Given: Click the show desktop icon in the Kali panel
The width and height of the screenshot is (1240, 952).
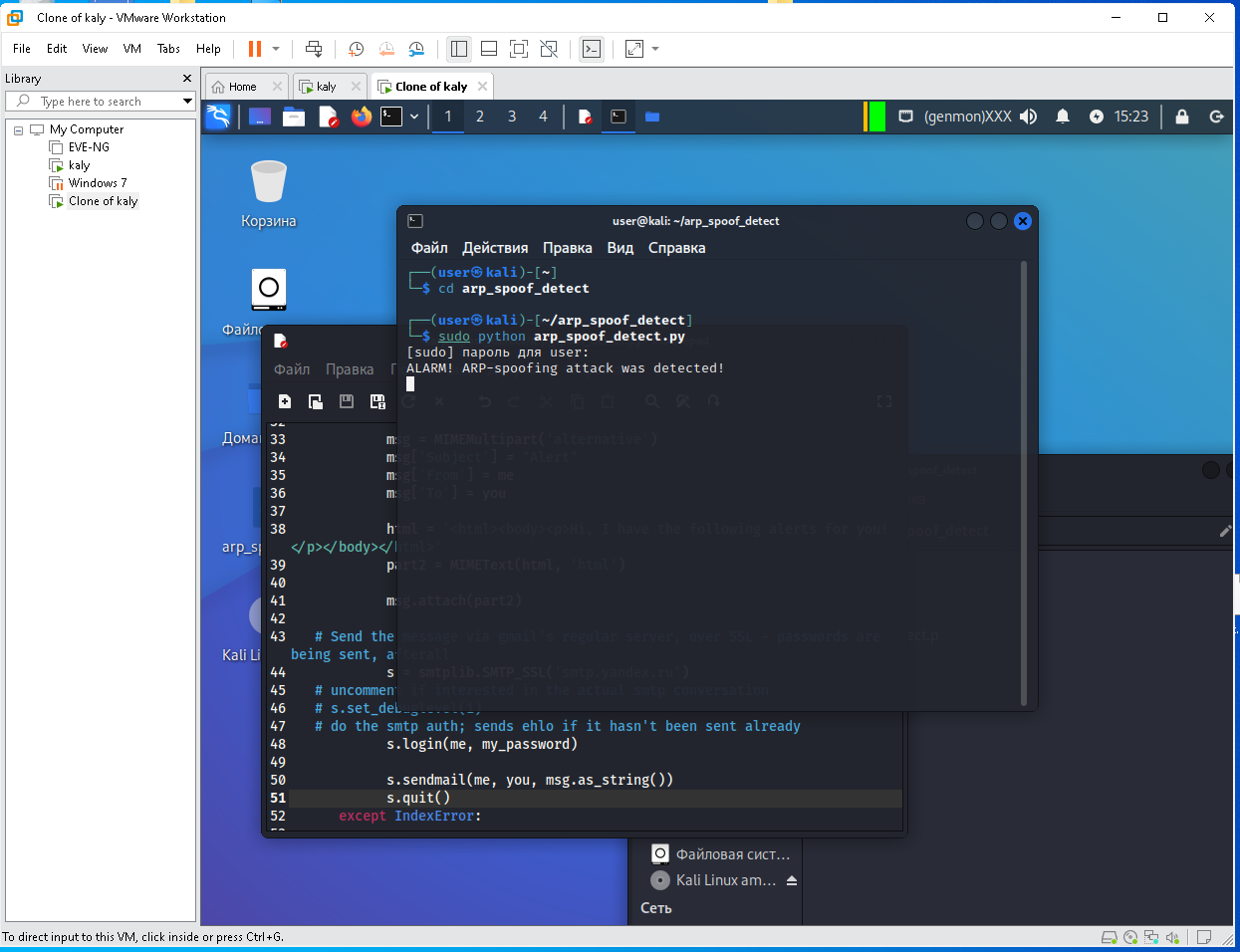Looking at the screenshot, I should (260, 117).
